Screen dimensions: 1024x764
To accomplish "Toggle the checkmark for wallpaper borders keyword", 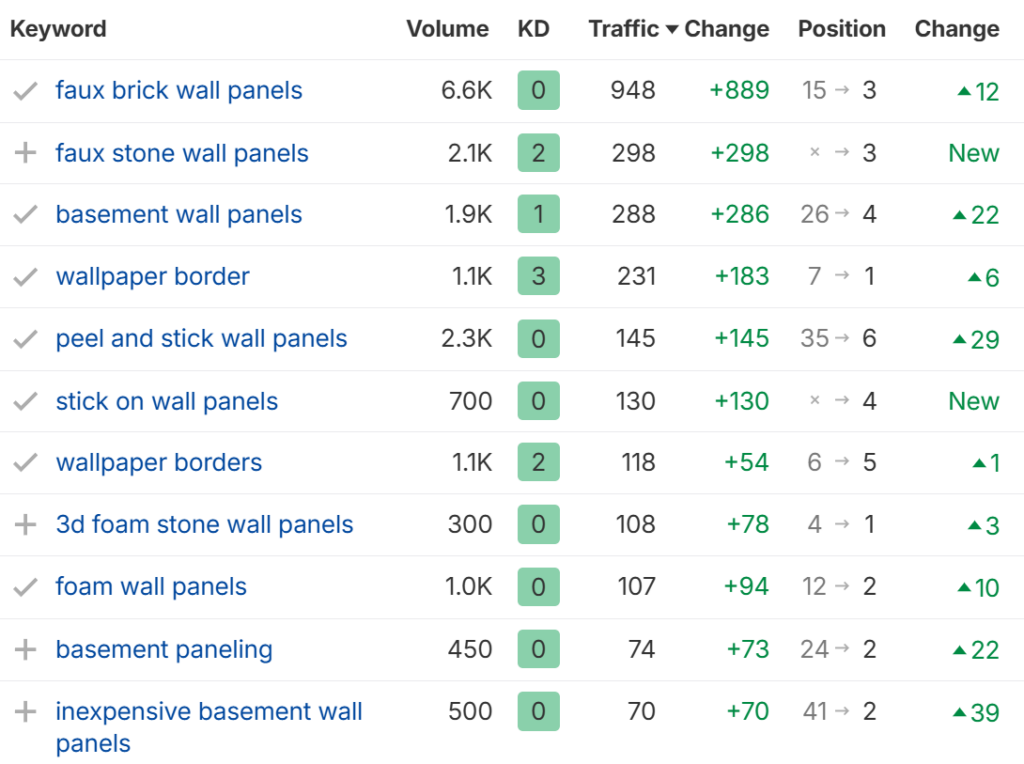I will click(25, 463).
